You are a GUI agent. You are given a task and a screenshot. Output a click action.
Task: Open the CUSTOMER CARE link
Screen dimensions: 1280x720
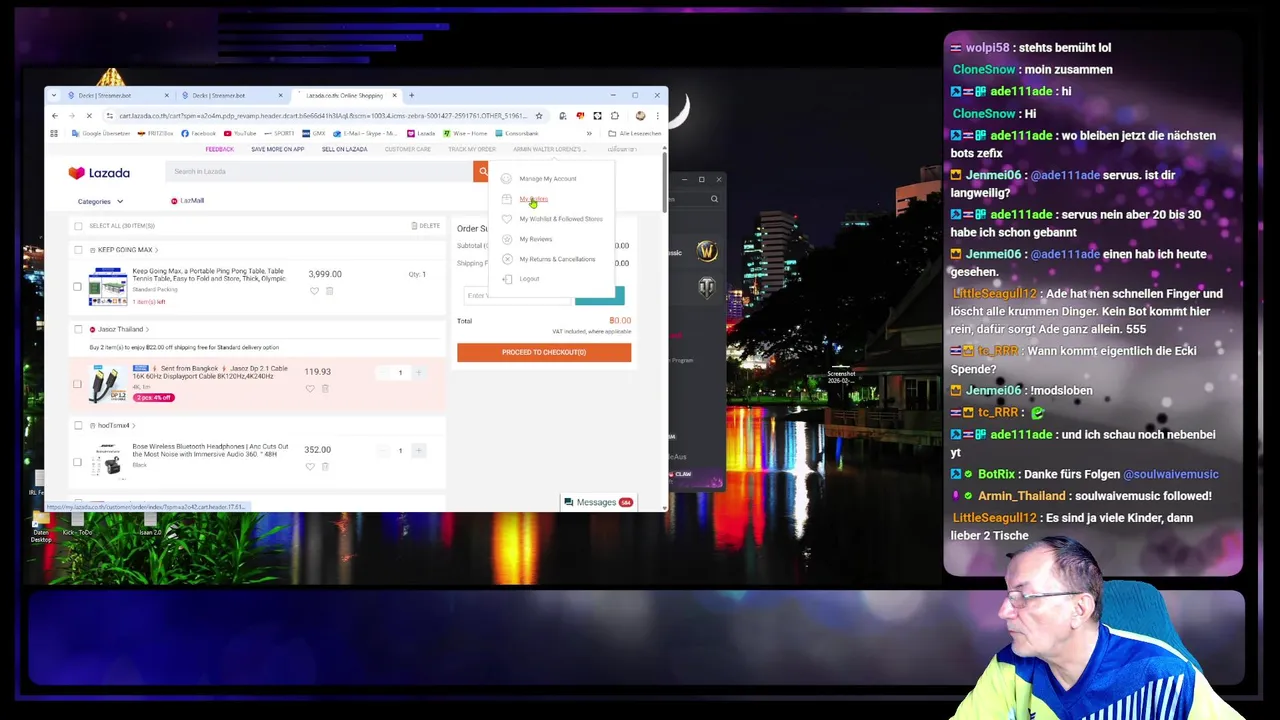tap(408, 149)
